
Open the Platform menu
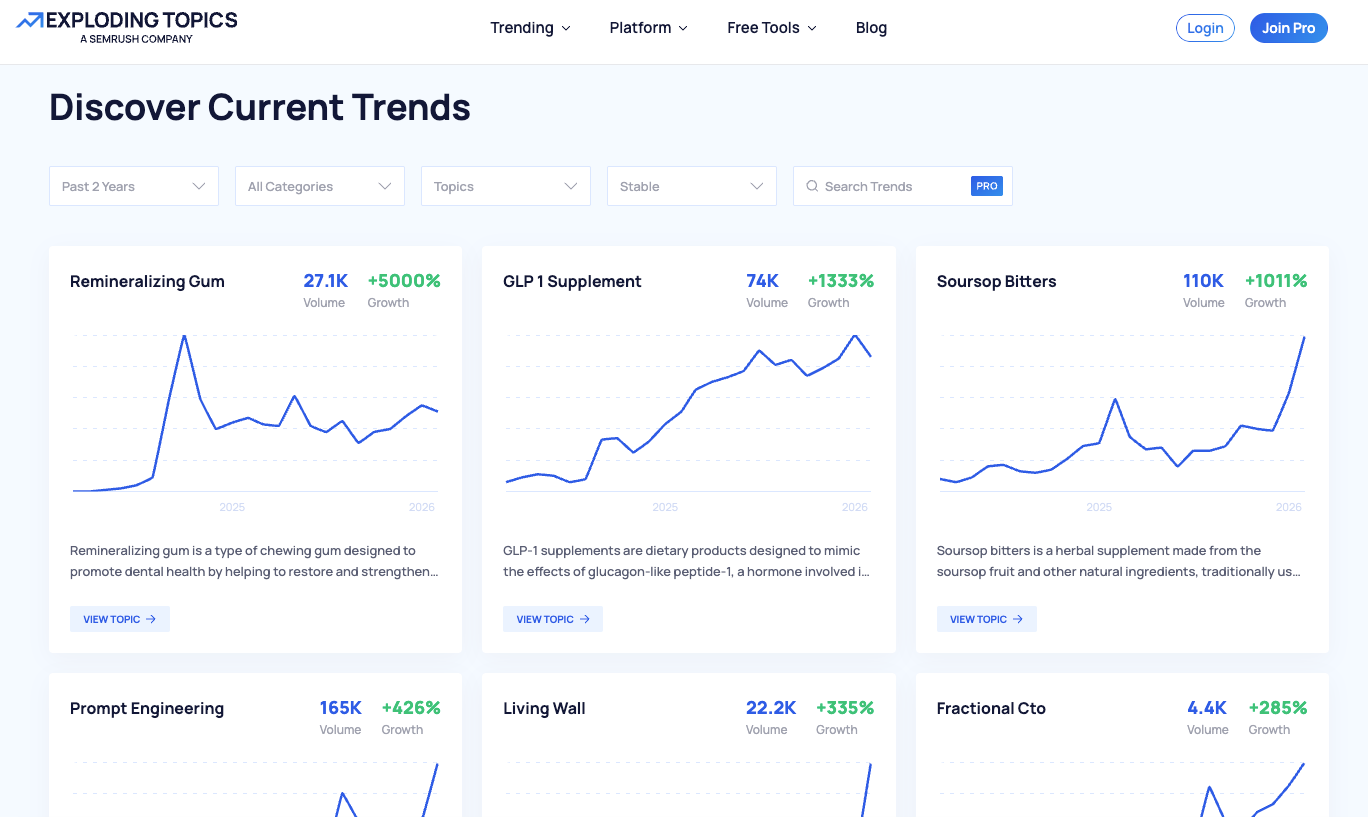(x=648, y=28)
